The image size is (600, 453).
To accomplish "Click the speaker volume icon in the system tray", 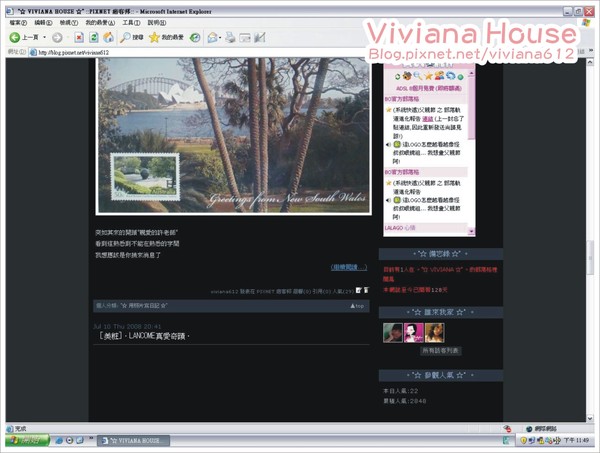I will coord(557,440).
